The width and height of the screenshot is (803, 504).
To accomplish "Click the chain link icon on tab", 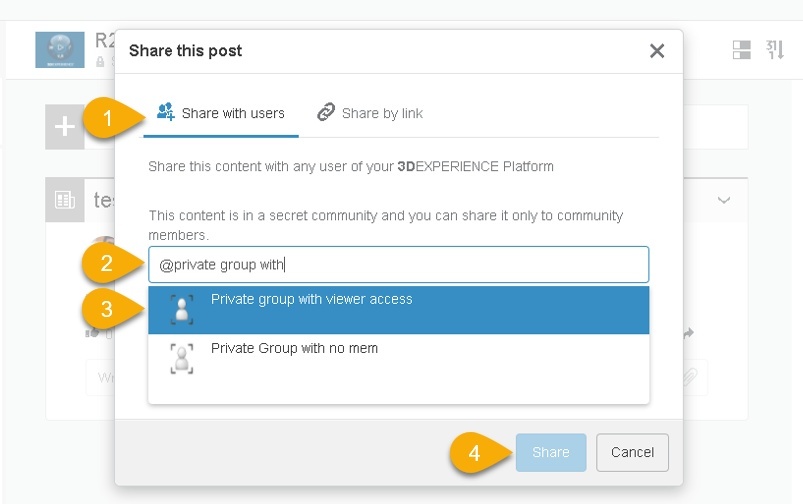I will [326, 113].
